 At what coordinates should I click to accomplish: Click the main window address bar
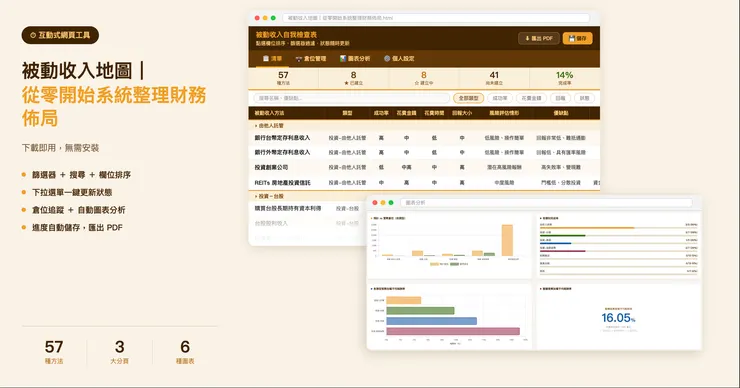tap(436, 18)
